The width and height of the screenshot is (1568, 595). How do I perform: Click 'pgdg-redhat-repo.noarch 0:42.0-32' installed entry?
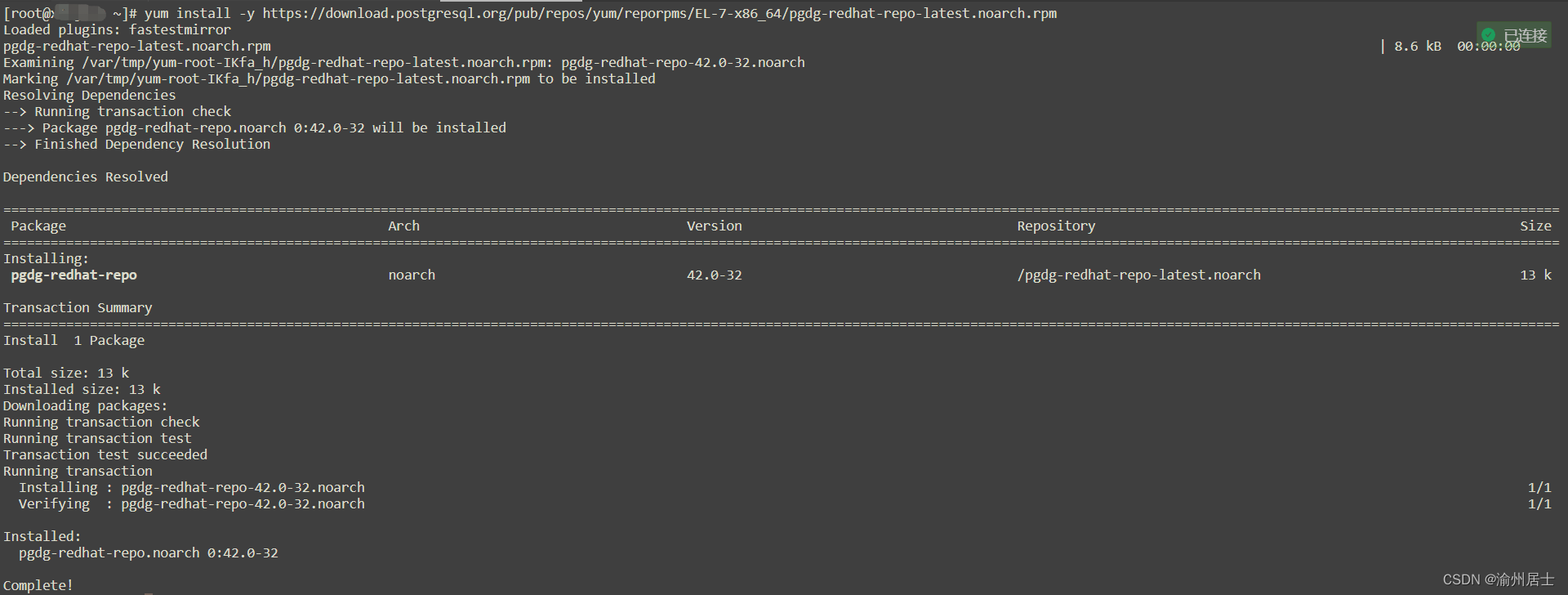click(149, 552)
